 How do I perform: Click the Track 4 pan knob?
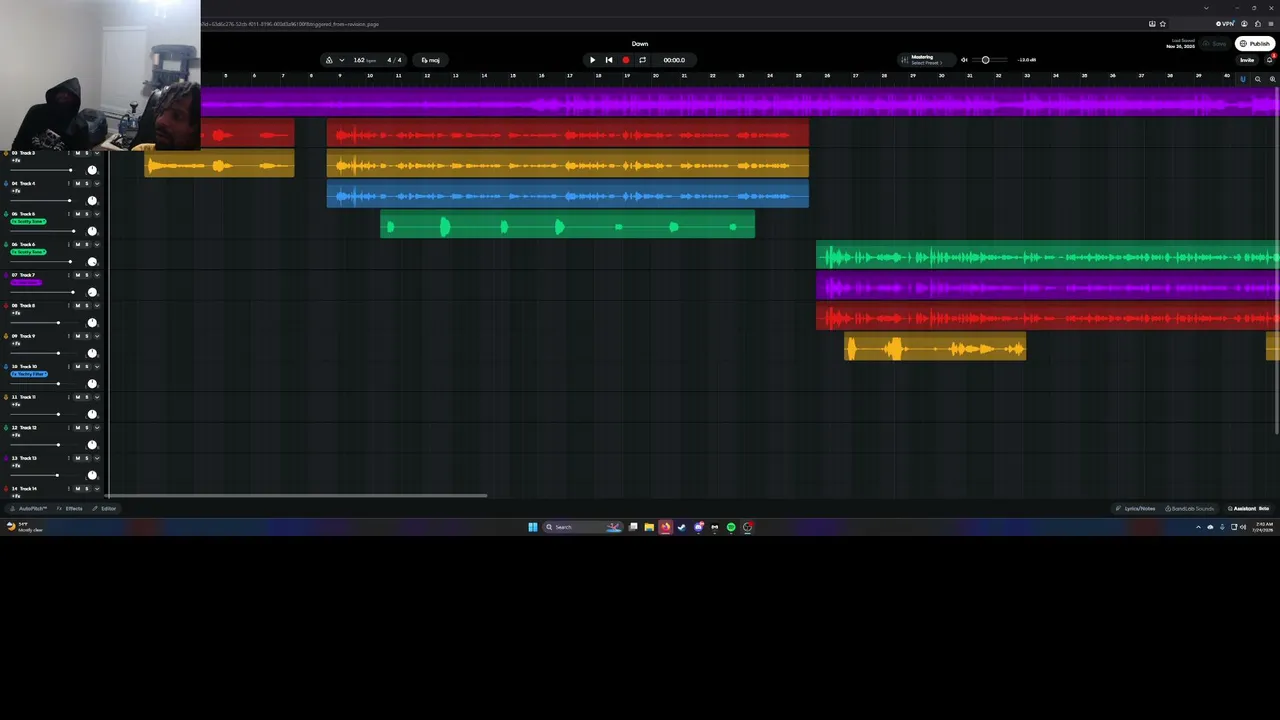(92, 201)
